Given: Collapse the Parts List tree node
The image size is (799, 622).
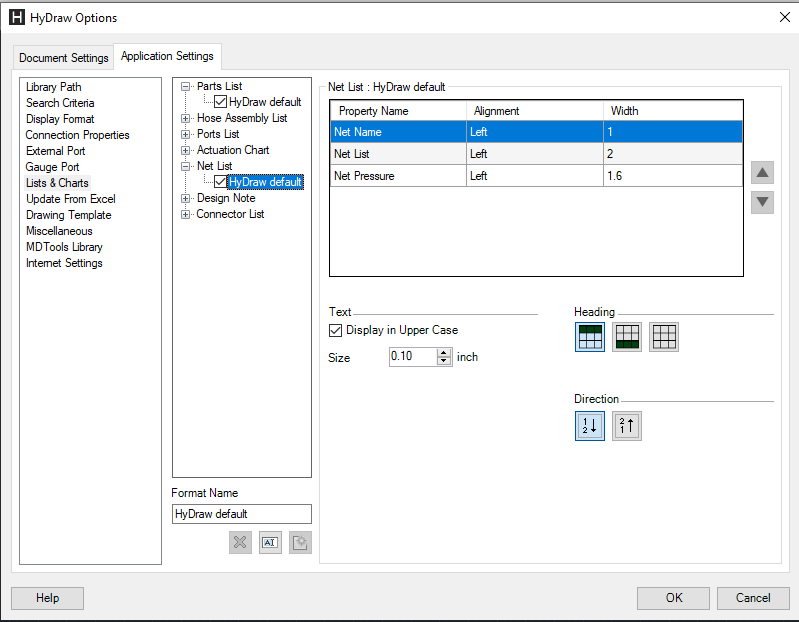Looking at the screenshot, I should click(185, 87).
